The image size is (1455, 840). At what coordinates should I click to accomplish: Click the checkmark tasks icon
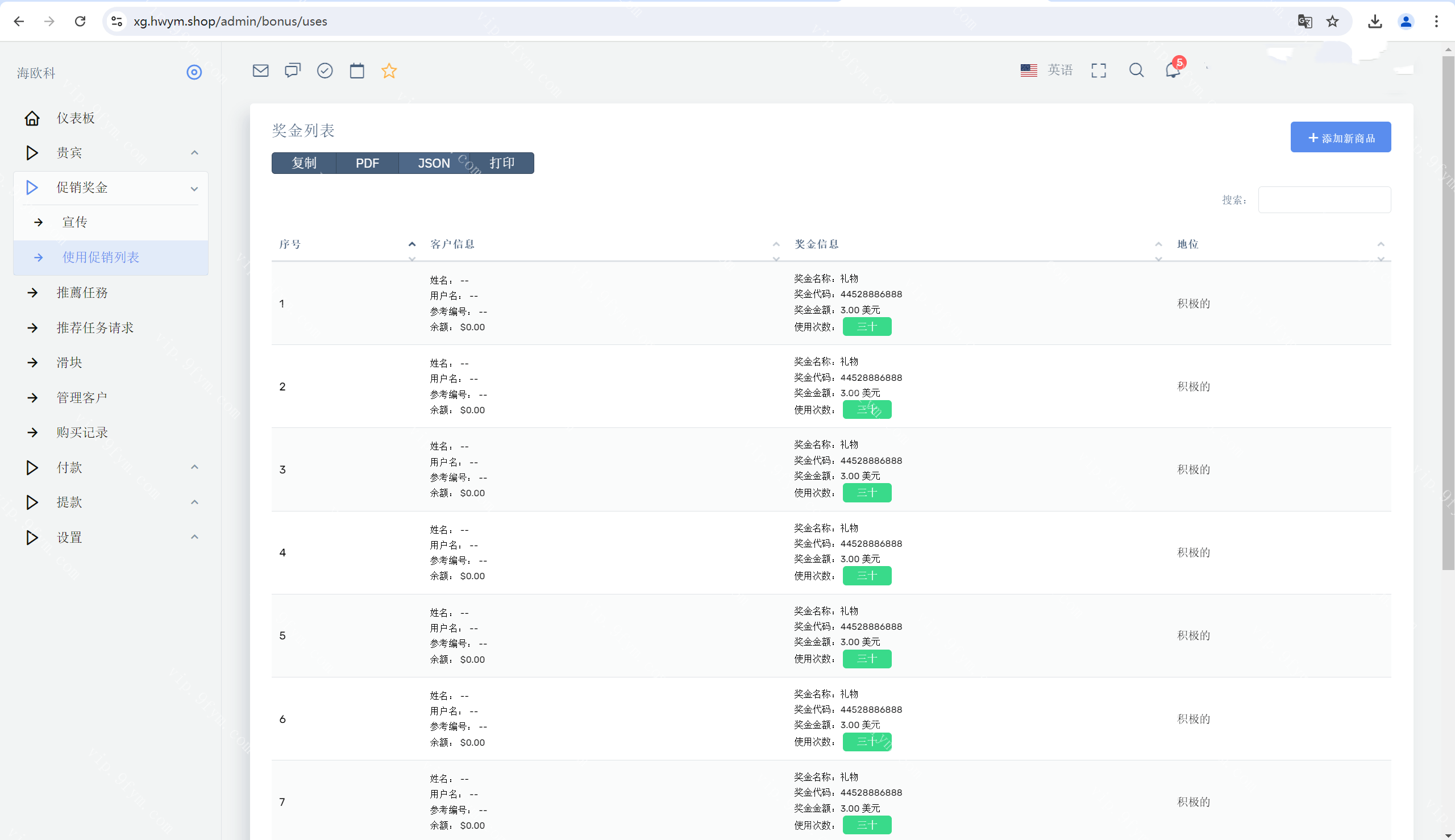[325, 70]
